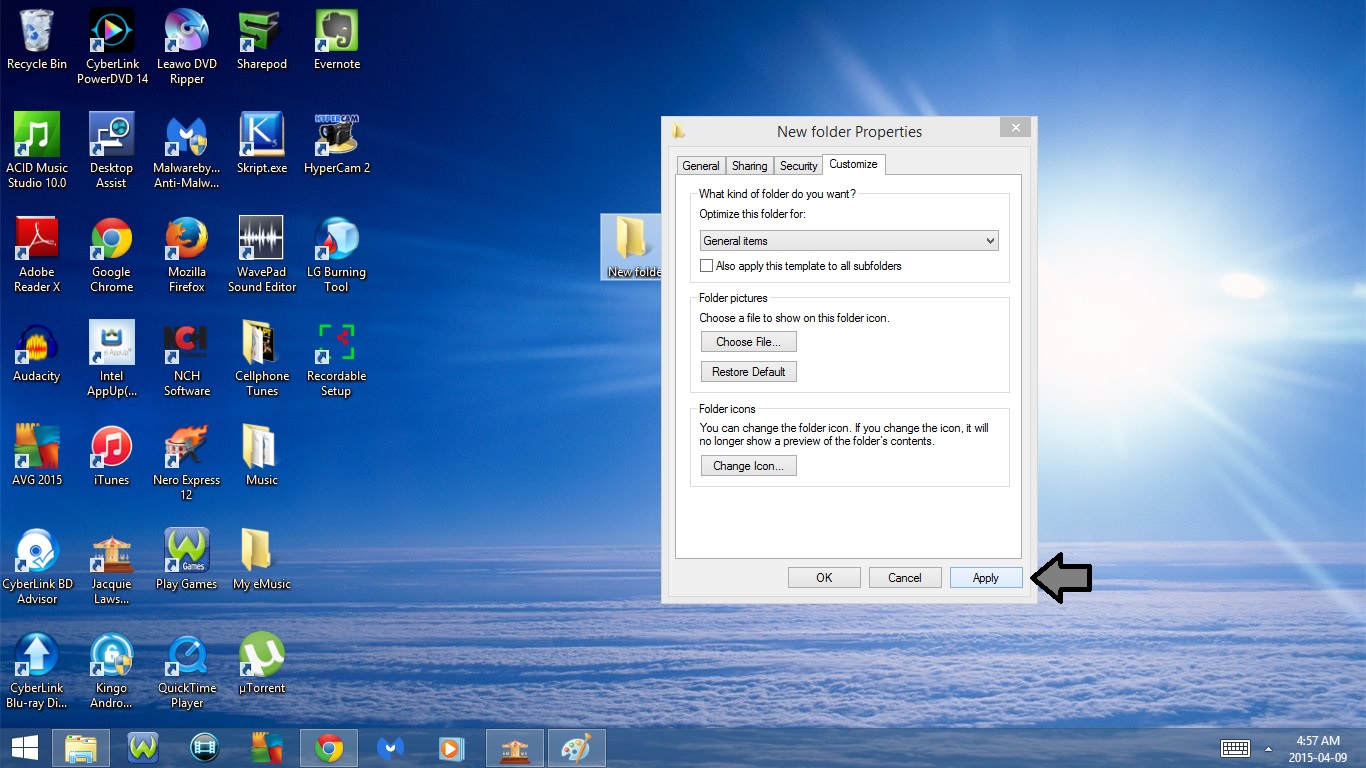Select the Play Games icon

187,560
